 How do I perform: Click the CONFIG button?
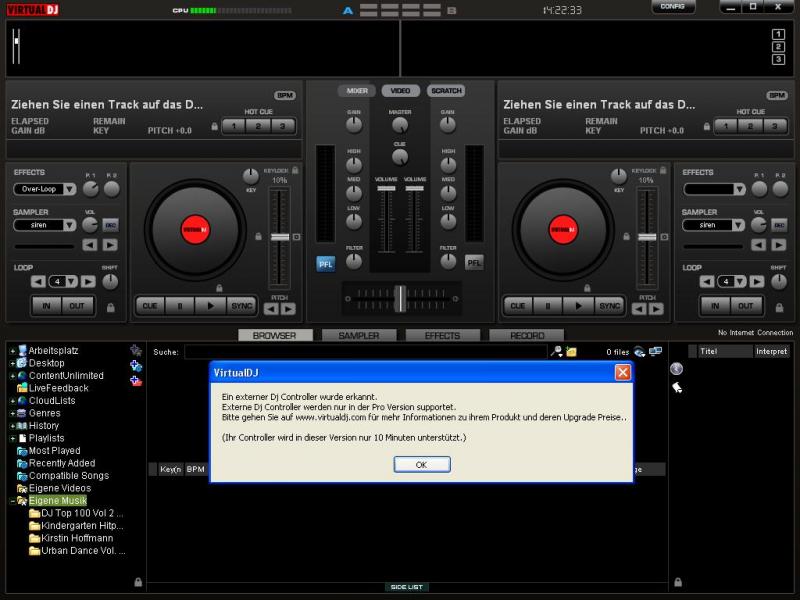tap(673, 7)
